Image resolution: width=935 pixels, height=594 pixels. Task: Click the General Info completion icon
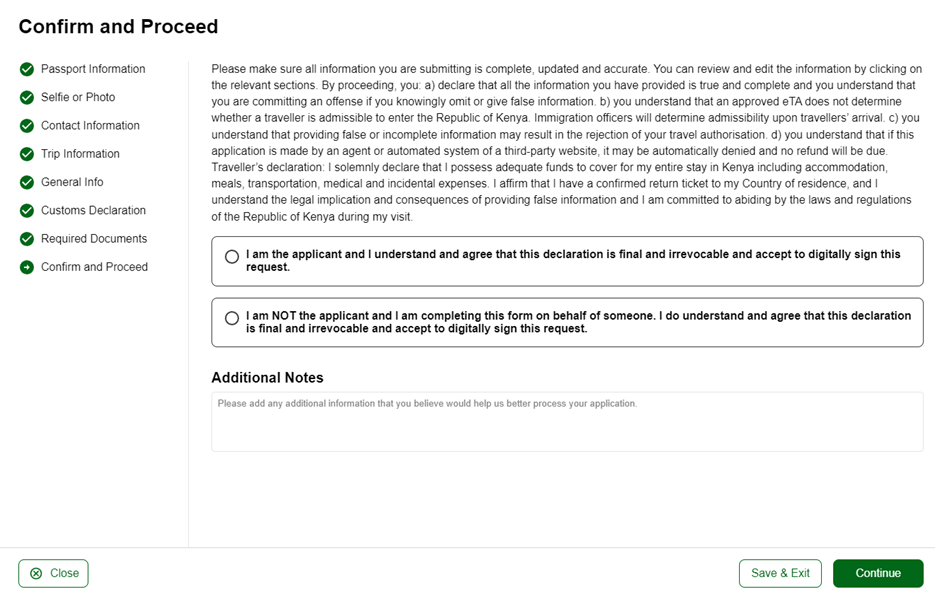click(x=25, y=182)
